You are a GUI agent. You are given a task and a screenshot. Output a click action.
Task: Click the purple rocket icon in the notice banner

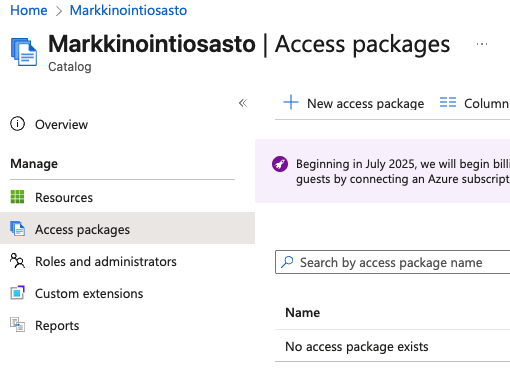click(280, 164)
